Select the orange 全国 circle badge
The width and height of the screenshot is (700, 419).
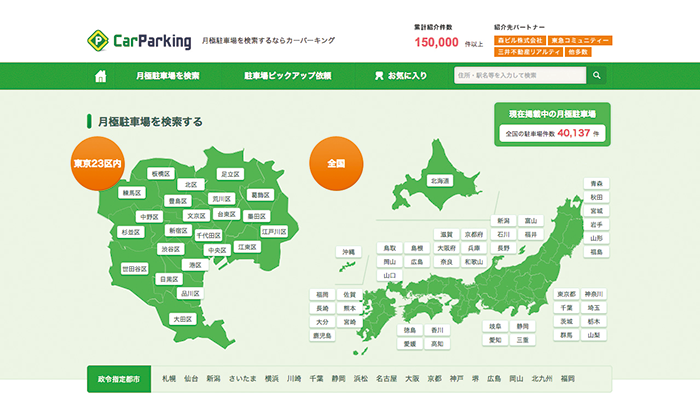click(x=334, y=161)
